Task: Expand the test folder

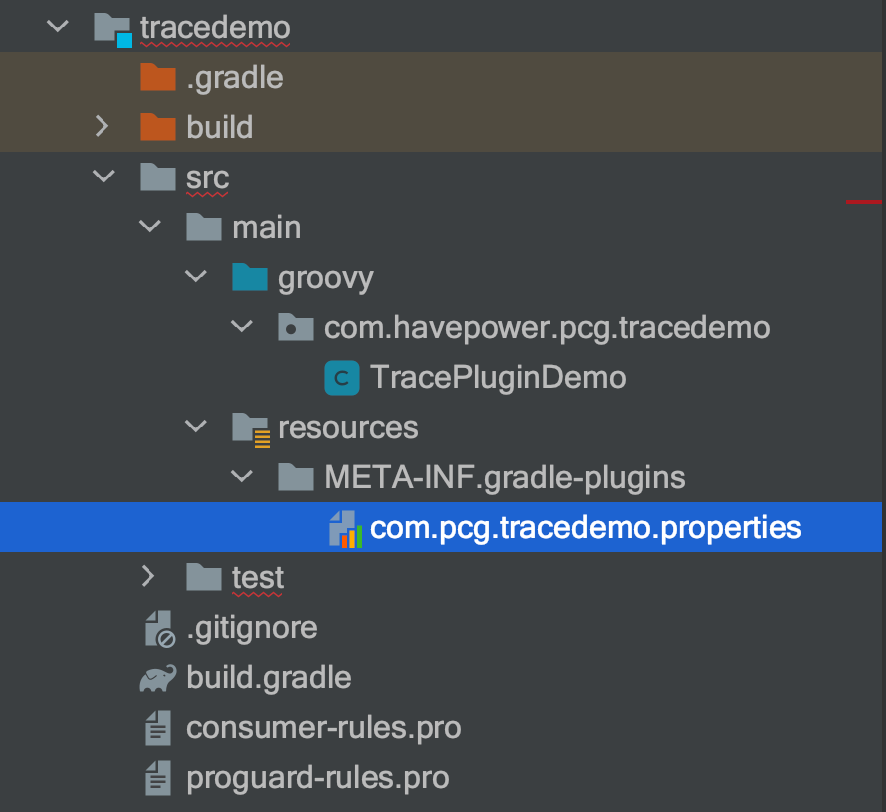Action: 148,577
